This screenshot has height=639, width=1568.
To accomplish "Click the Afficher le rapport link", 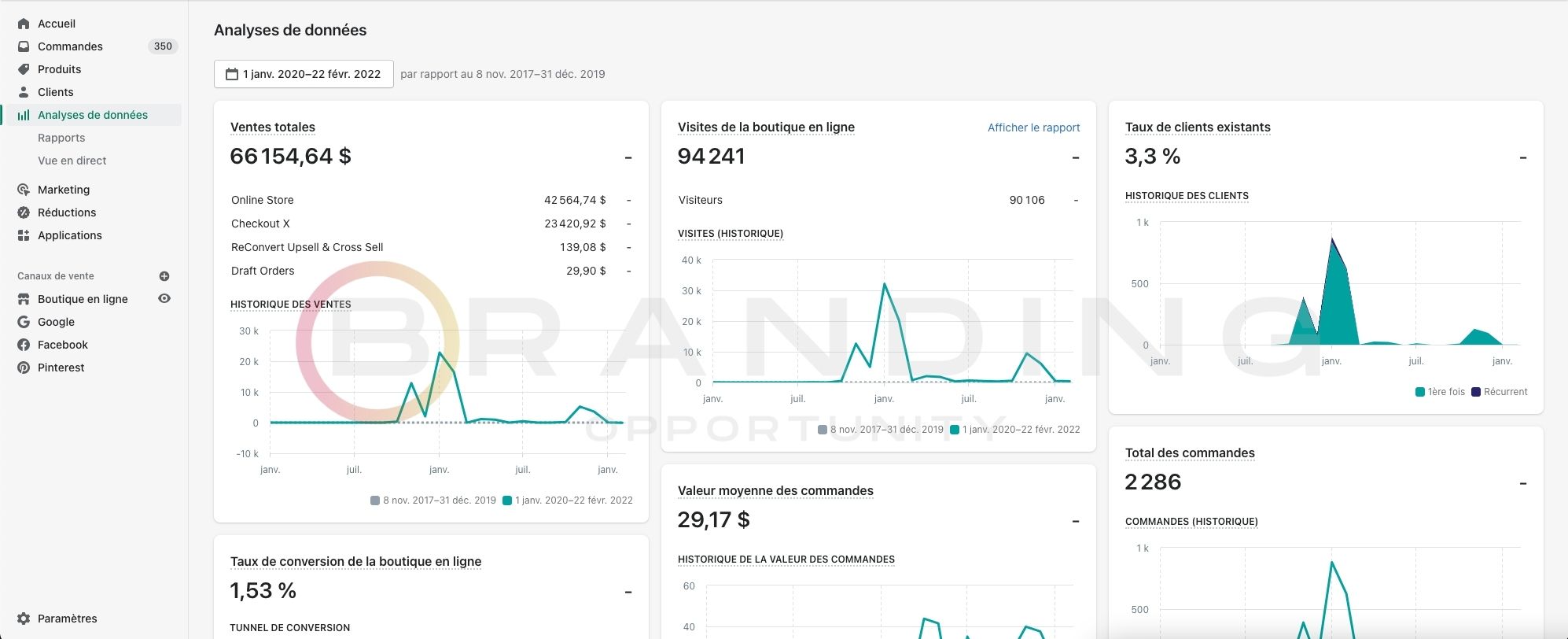I will coord(1034,127).
